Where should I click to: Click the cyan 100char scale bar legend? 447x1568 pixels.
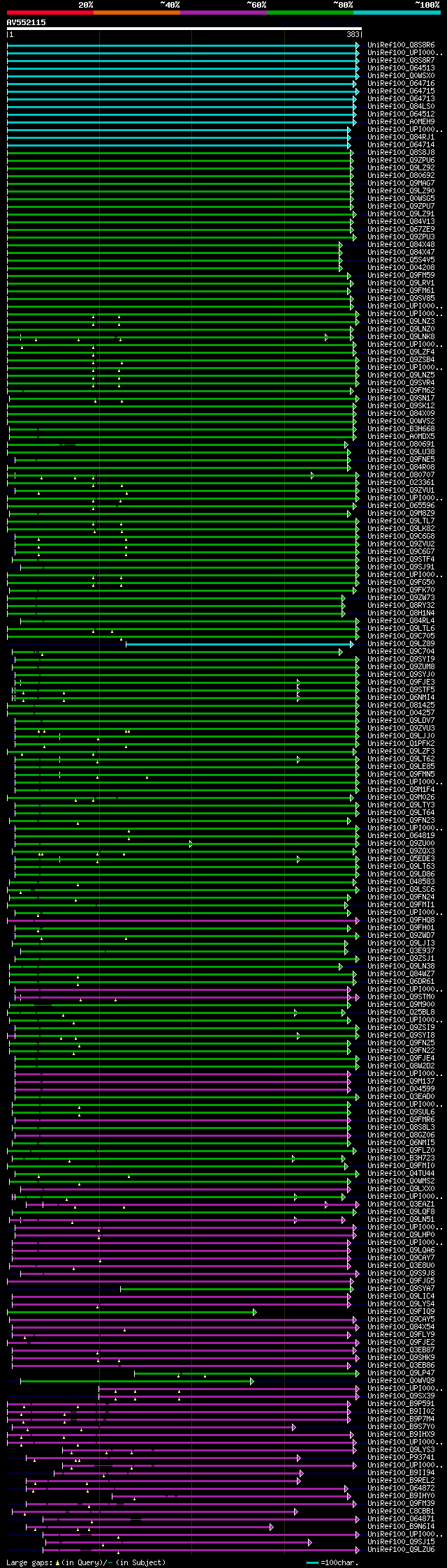click(x=312, y=1562)
